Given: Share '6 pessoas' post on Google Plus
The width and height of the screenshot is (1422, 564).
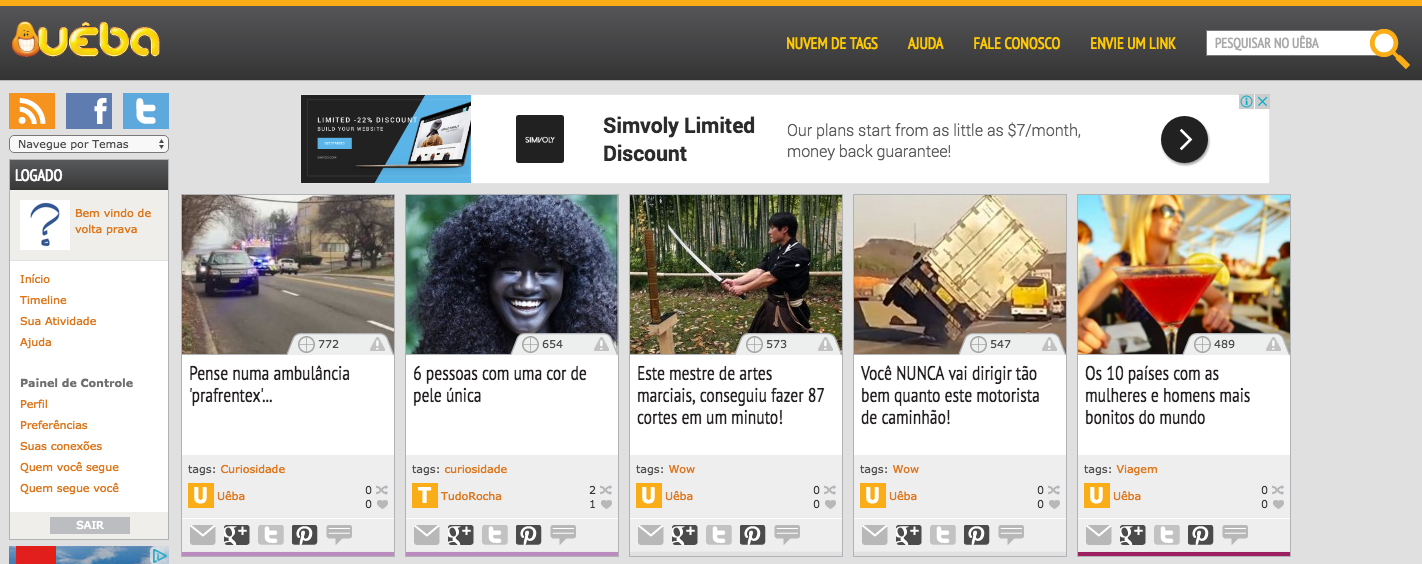Looking at the screenshot, I should 460,535.
